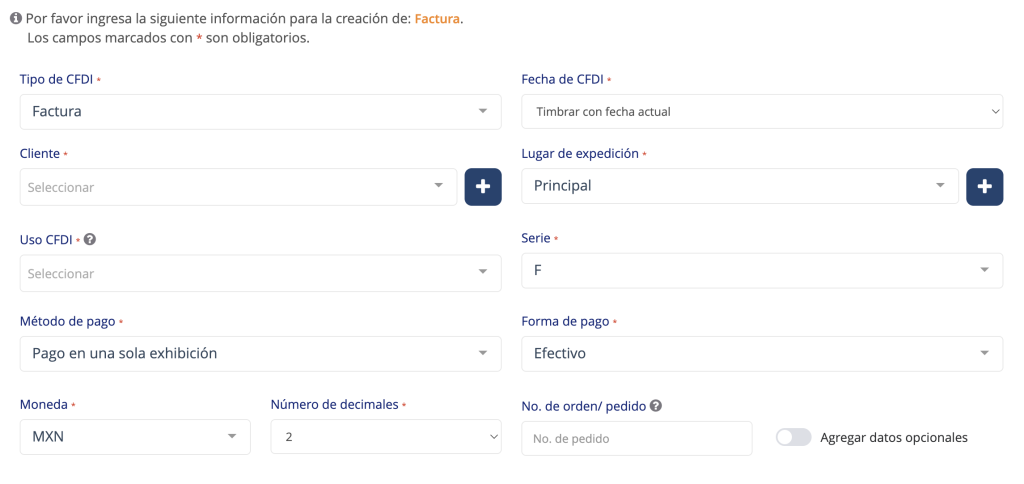
Task: Expand the Forma de pago Efectivo dropdown
Action: click(x=762, y=354)
